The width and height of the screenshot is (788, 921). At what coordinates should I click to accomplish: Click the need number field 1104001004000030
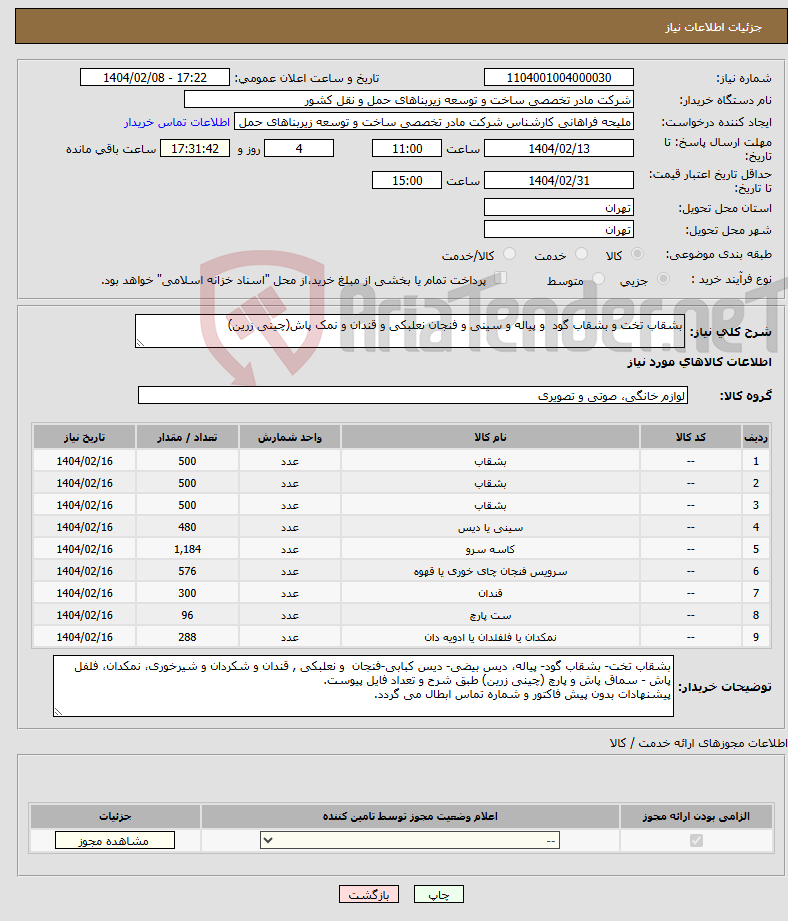tap(559, 78)
